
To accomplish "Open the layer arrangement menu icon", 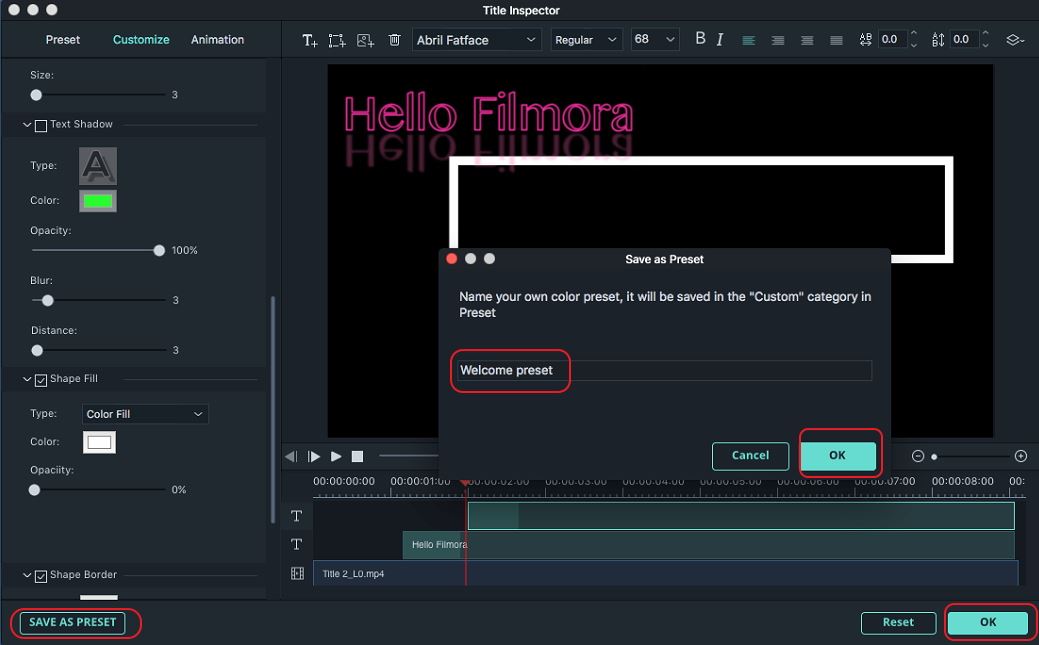I will pos(1014,40).
